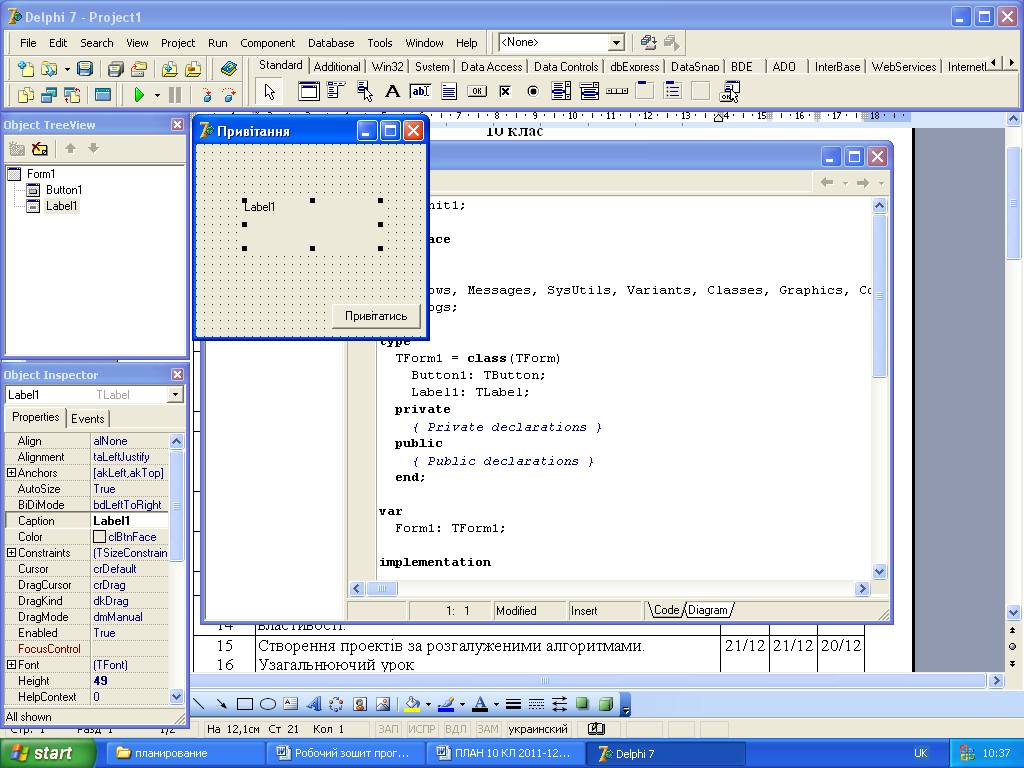Select Button1 in Object TreeView
Viewport: 1024px width, 768px height.
(63, 190)
